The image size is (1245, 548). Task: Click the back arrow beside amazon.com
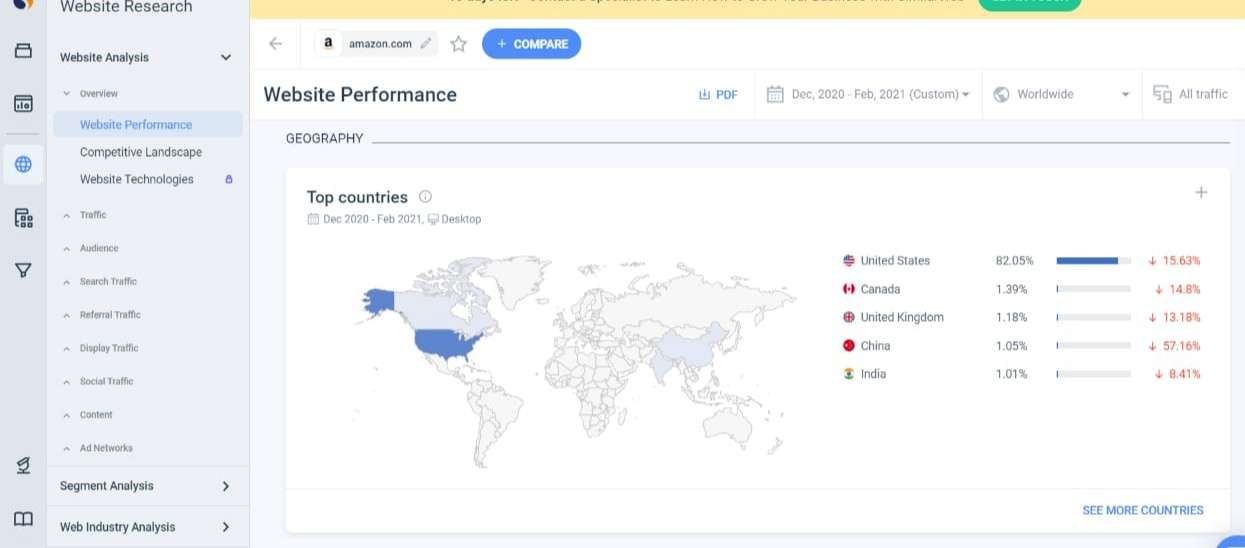click(x=276, y=43)
